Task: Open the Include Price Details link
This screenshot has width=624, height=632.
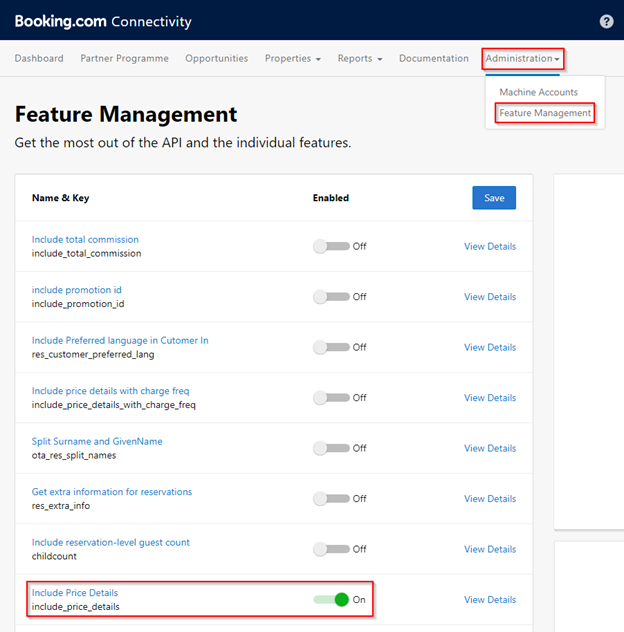Action: pyautogui.click(x=75, y=593)
